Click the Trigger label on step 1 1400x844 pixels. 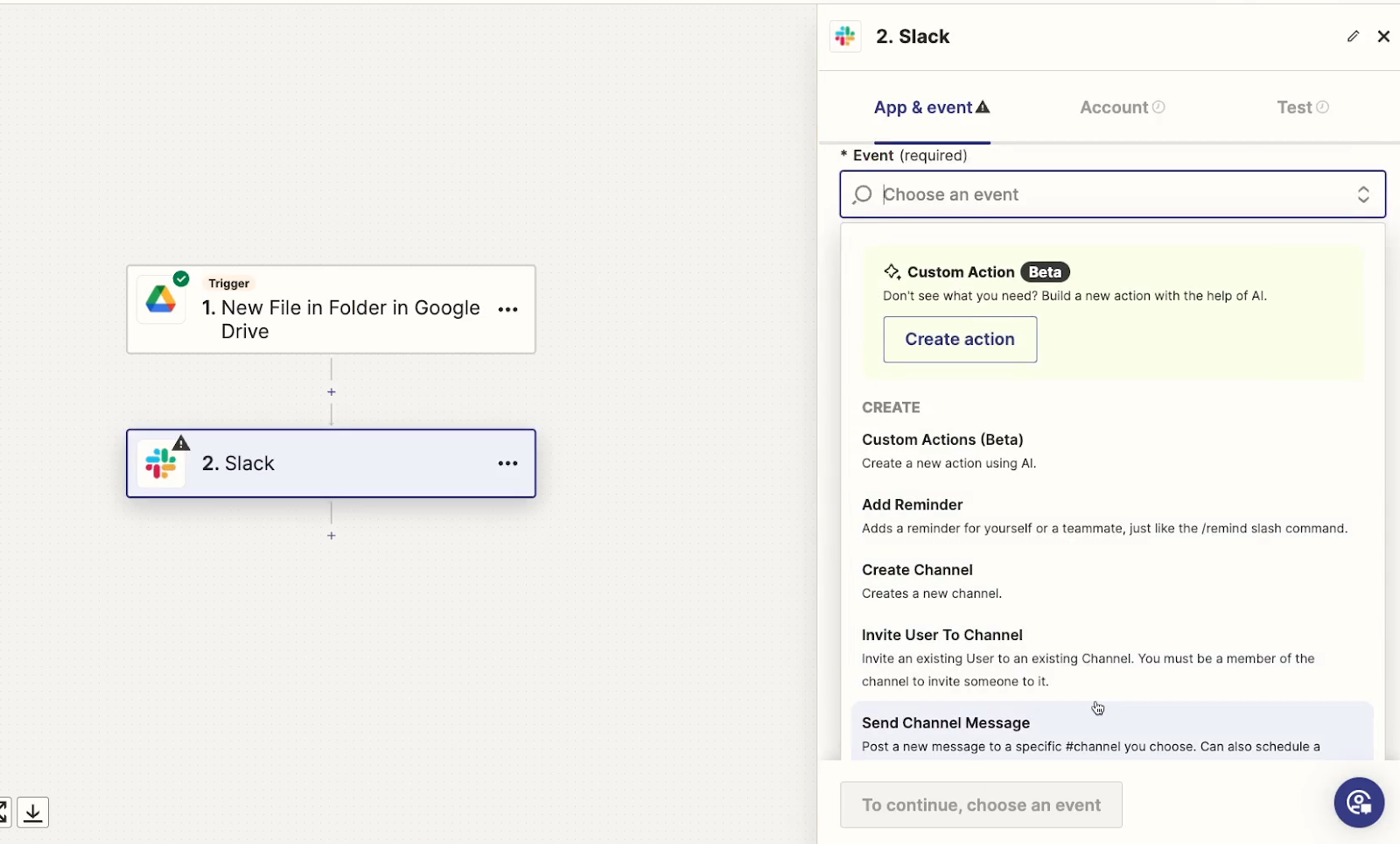click(229, 283)
